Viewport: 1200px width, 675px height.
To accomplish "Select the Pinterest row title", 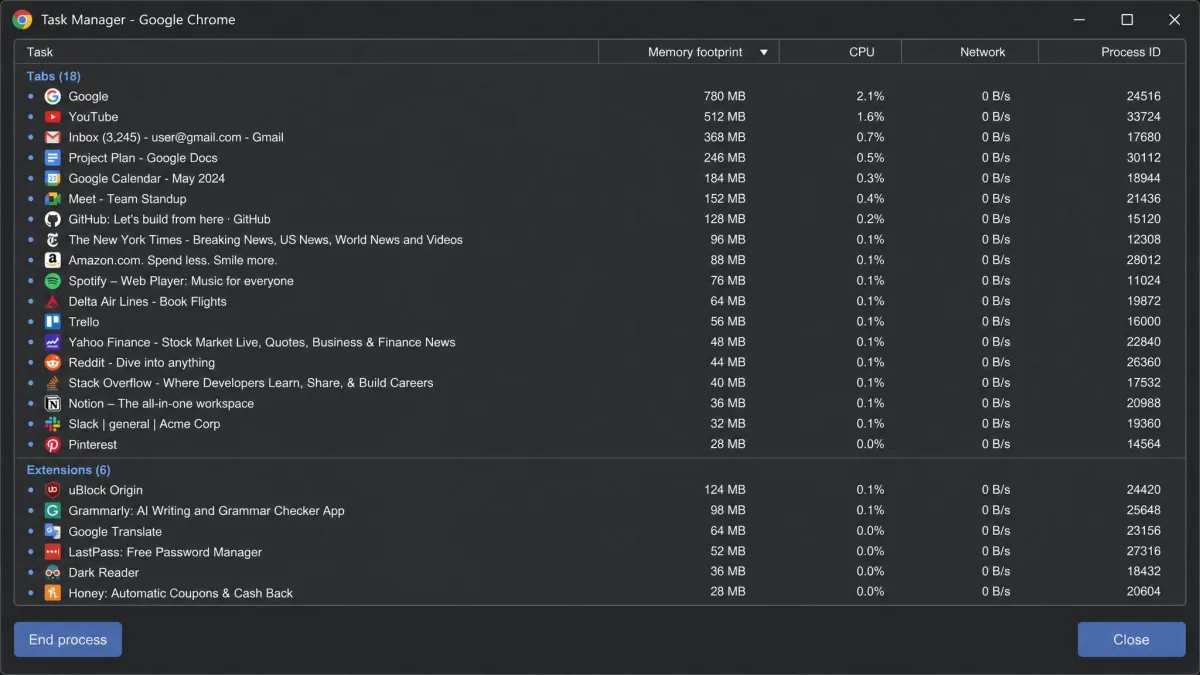I will [93, 445].
